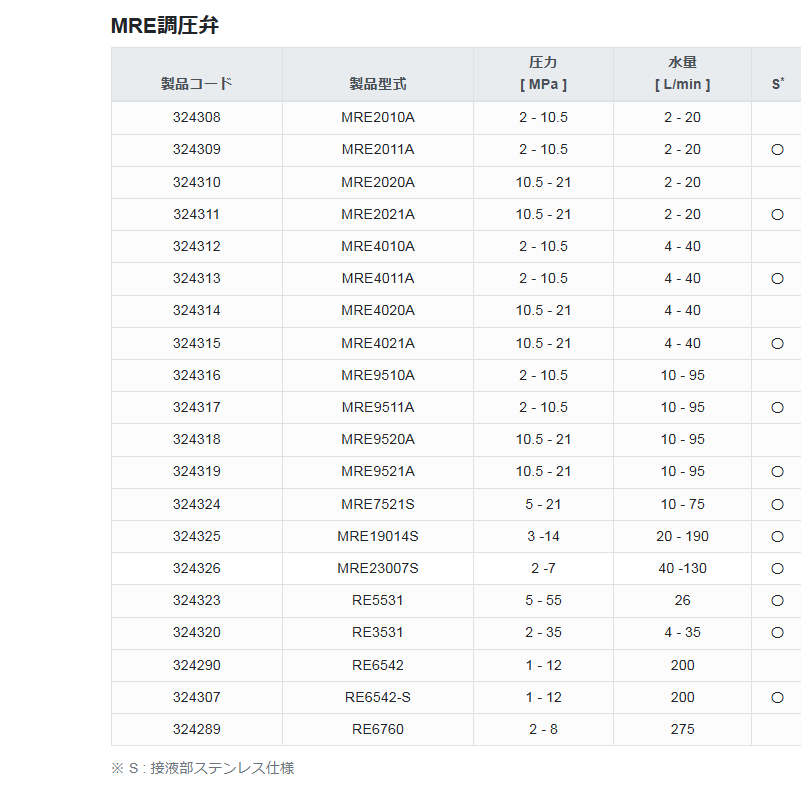The image size is (801, 802).
Task: Click model MRE2021A cell
Action: 378,215
